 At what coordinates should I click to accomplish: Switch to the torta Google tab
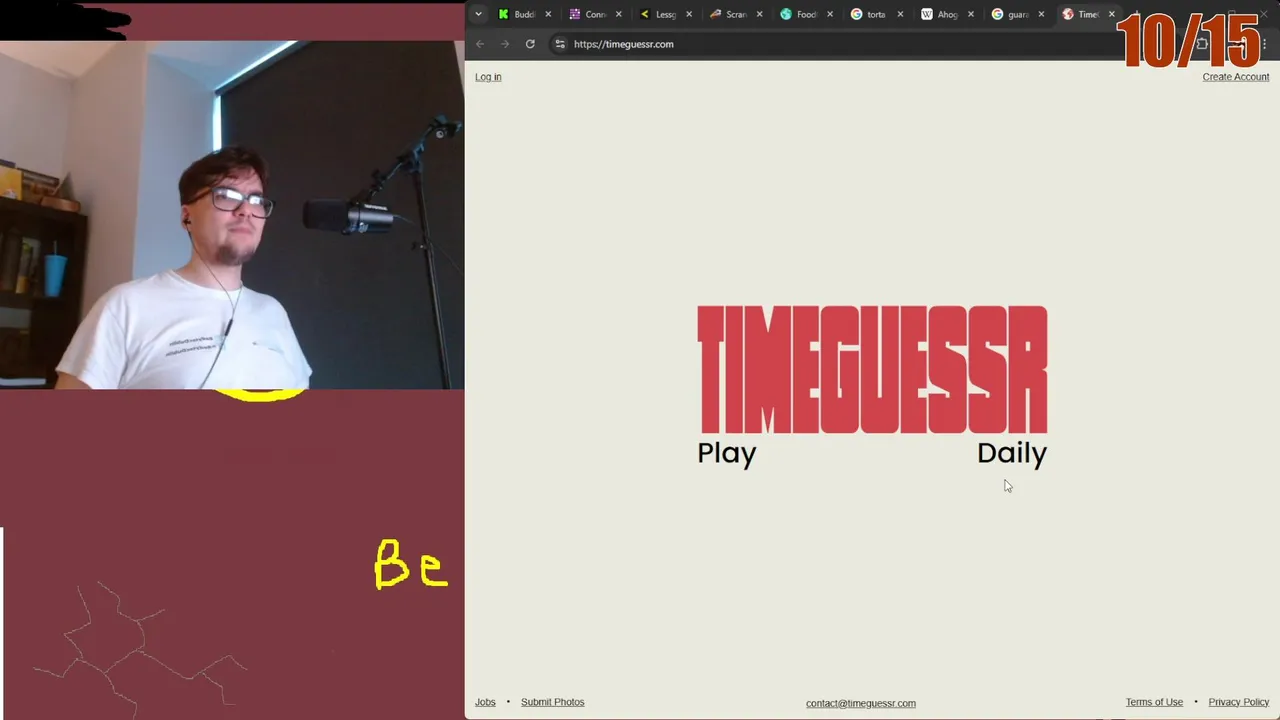point(876,14)
